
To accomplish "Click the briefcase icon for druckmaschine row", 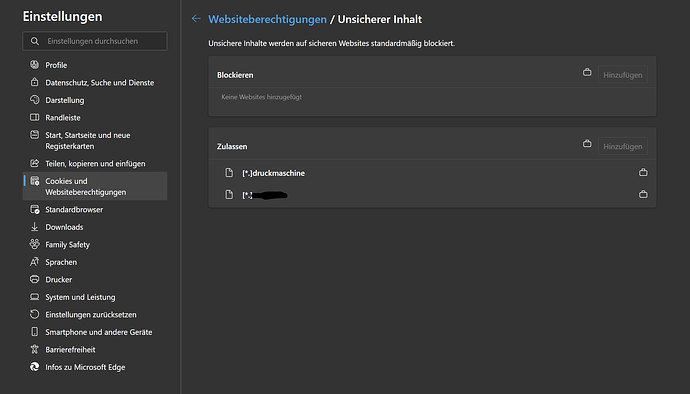I will click(x=643, y=172).
